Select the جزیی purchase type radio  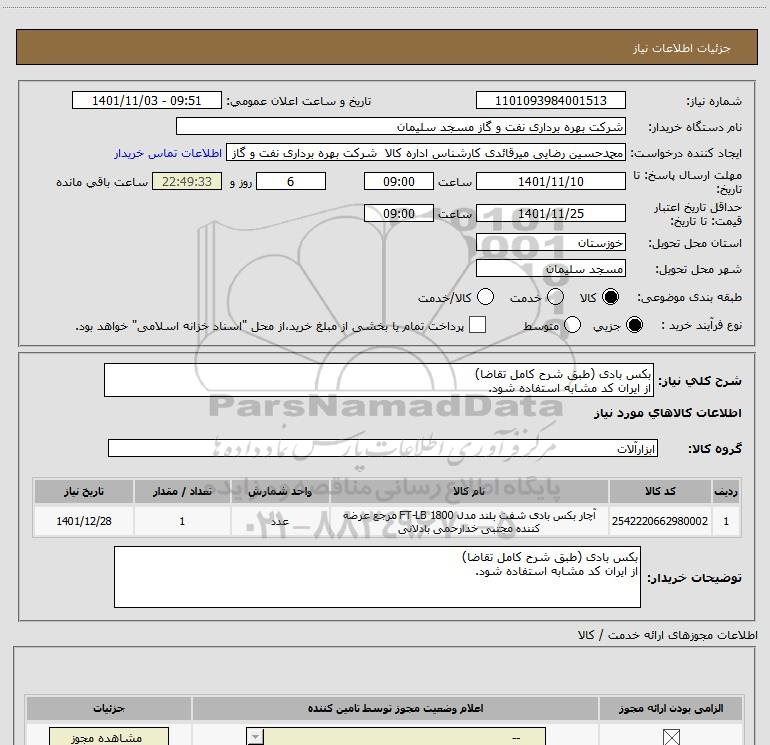coord(634,326)
